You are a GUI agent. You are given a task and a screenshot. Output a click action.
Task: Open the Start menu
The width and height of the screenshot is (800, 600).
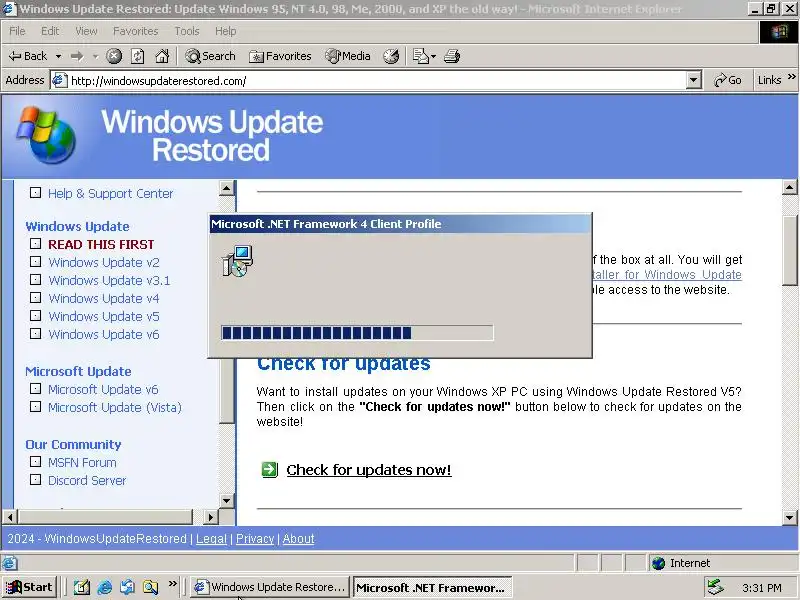pyautogui.click(x=29, y=587)
